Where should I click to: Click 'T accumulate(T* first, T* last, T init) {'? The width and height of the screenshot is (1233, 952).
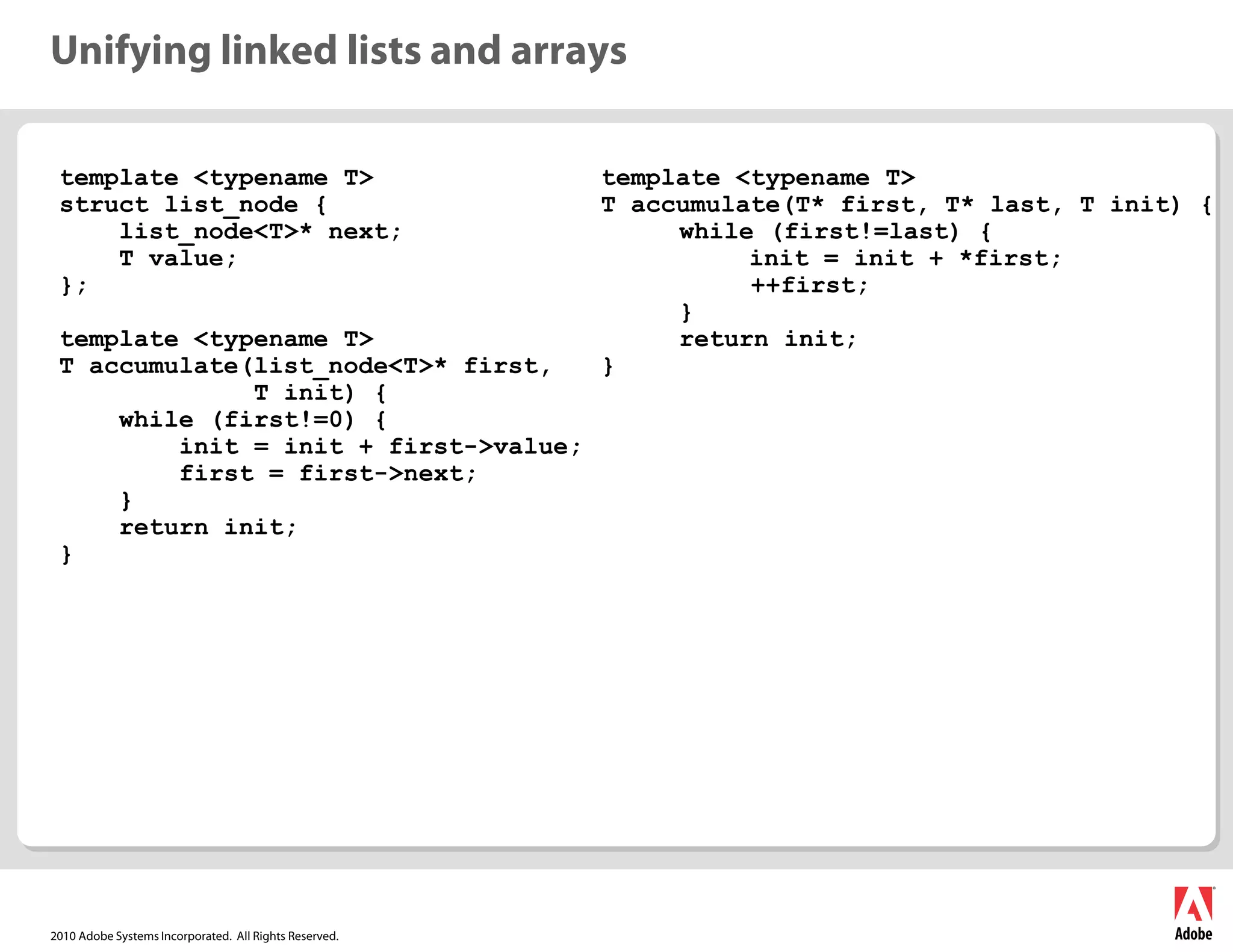tap(907, 205)
